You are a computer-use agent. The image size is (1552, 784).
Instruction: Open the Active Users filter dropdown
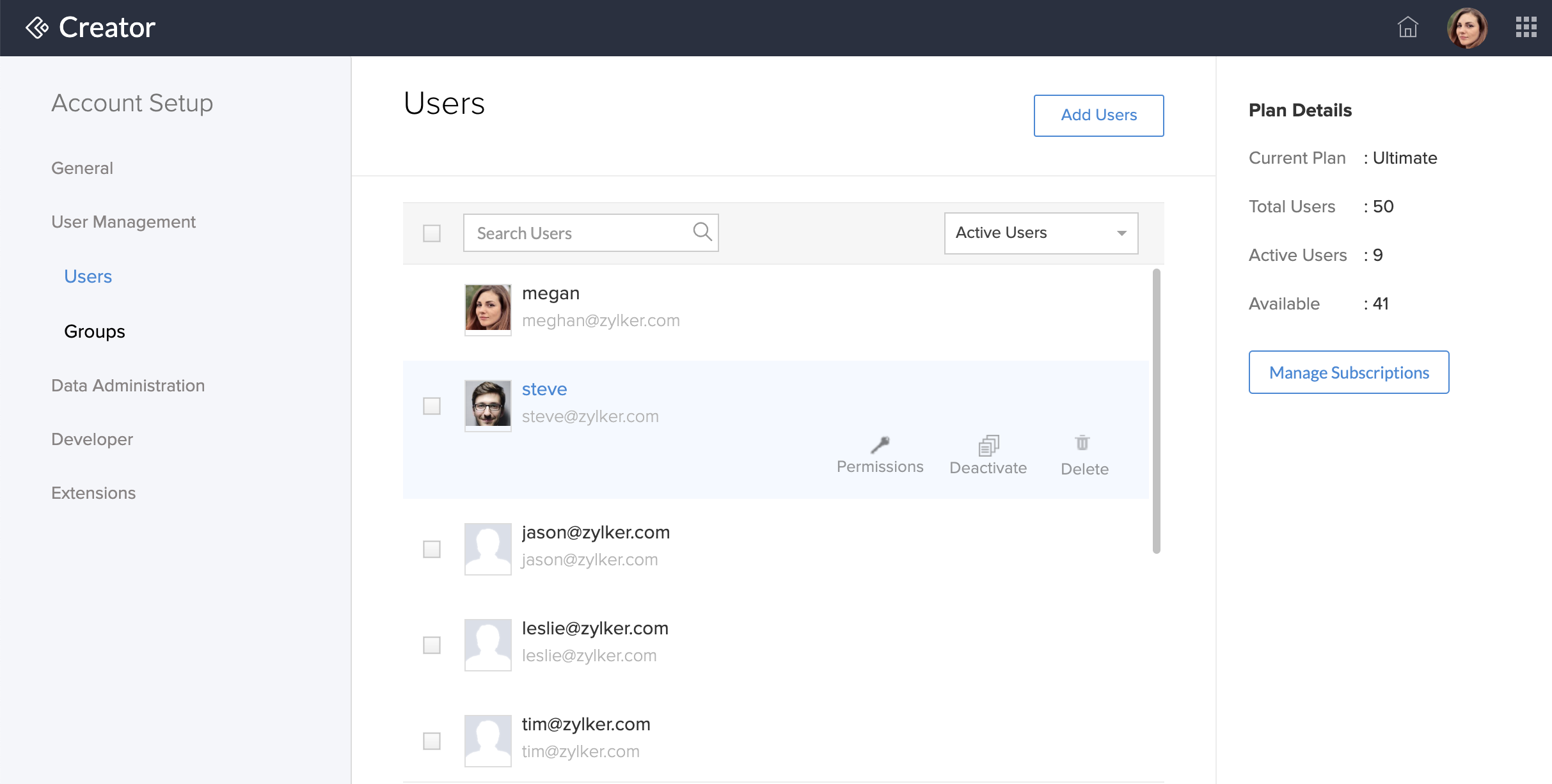[x=1041, y=233]
